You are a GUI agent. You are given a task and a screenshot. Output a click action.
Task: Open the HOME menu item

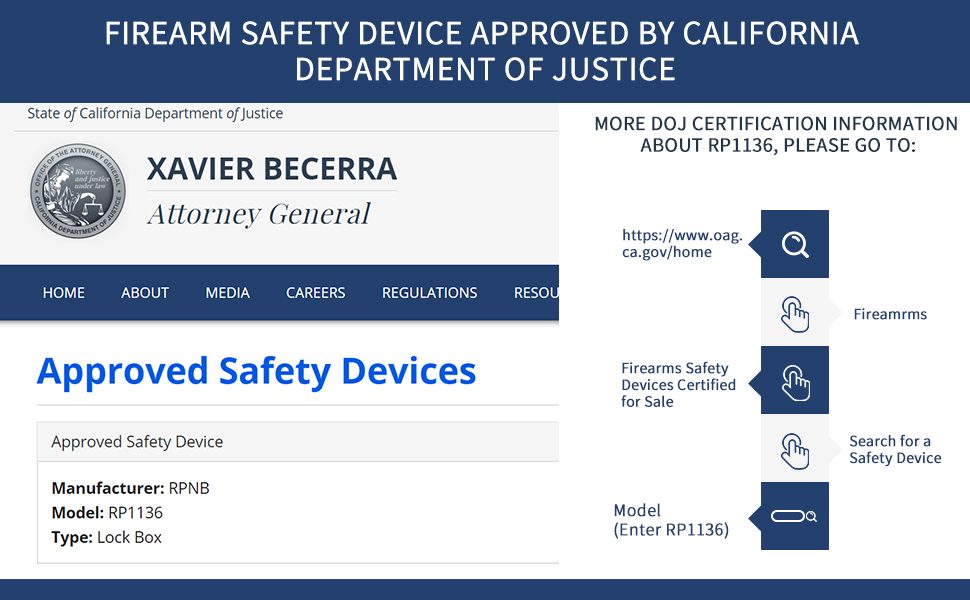pyautogui.click(x=64, y=293)
